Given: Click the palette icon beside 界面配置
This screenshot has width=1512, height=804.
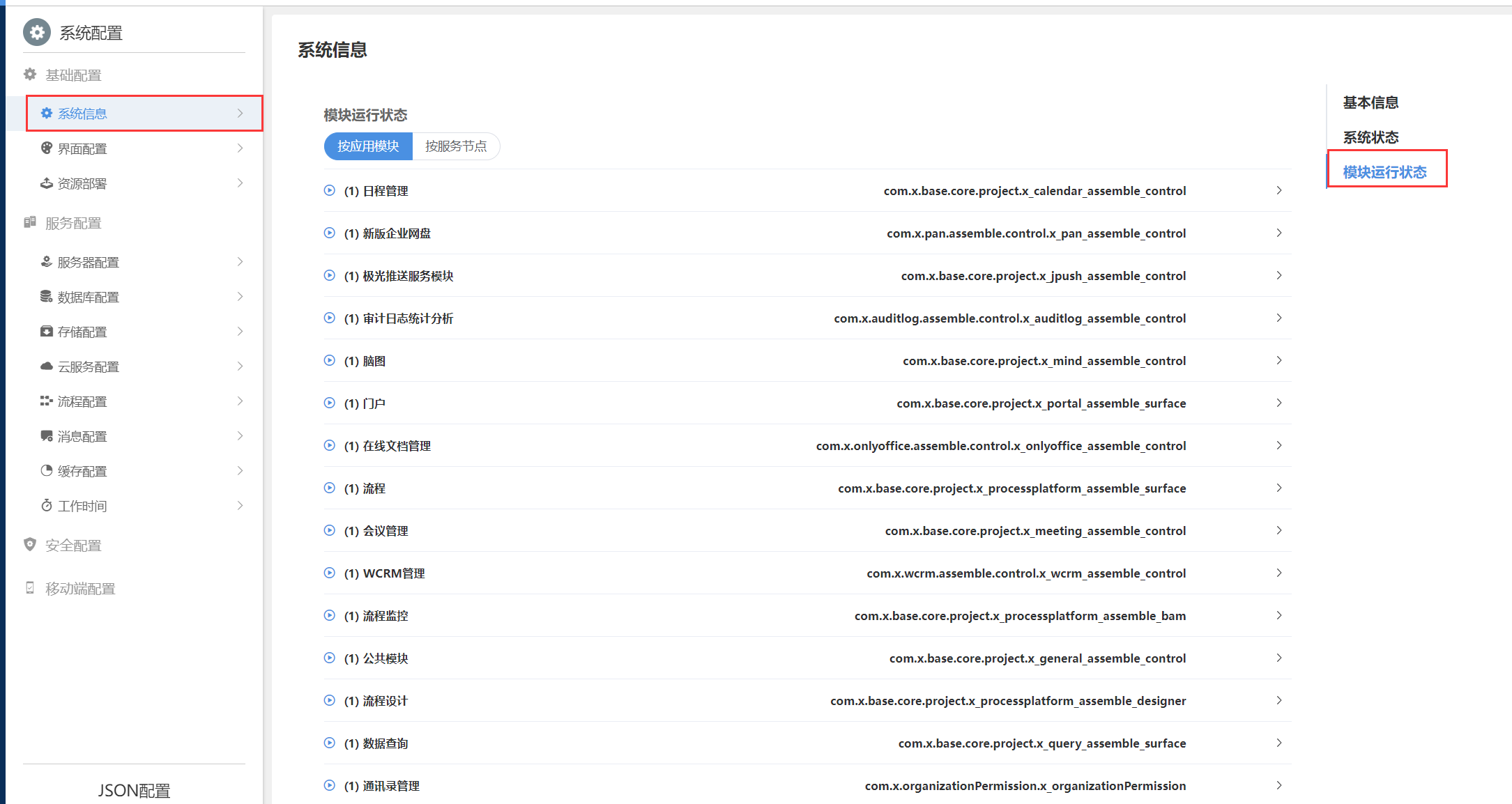Looking at the screenshot, I should (47, 148).
